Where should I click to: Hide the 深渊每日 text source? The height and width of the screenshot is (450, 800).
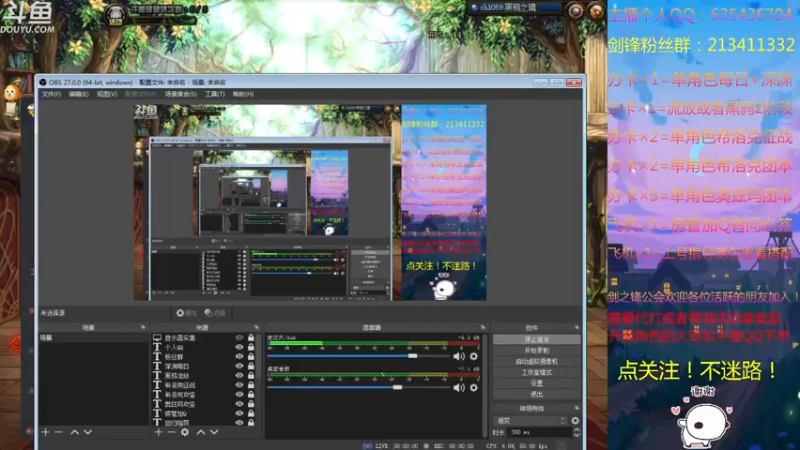(x=239, y=366)
